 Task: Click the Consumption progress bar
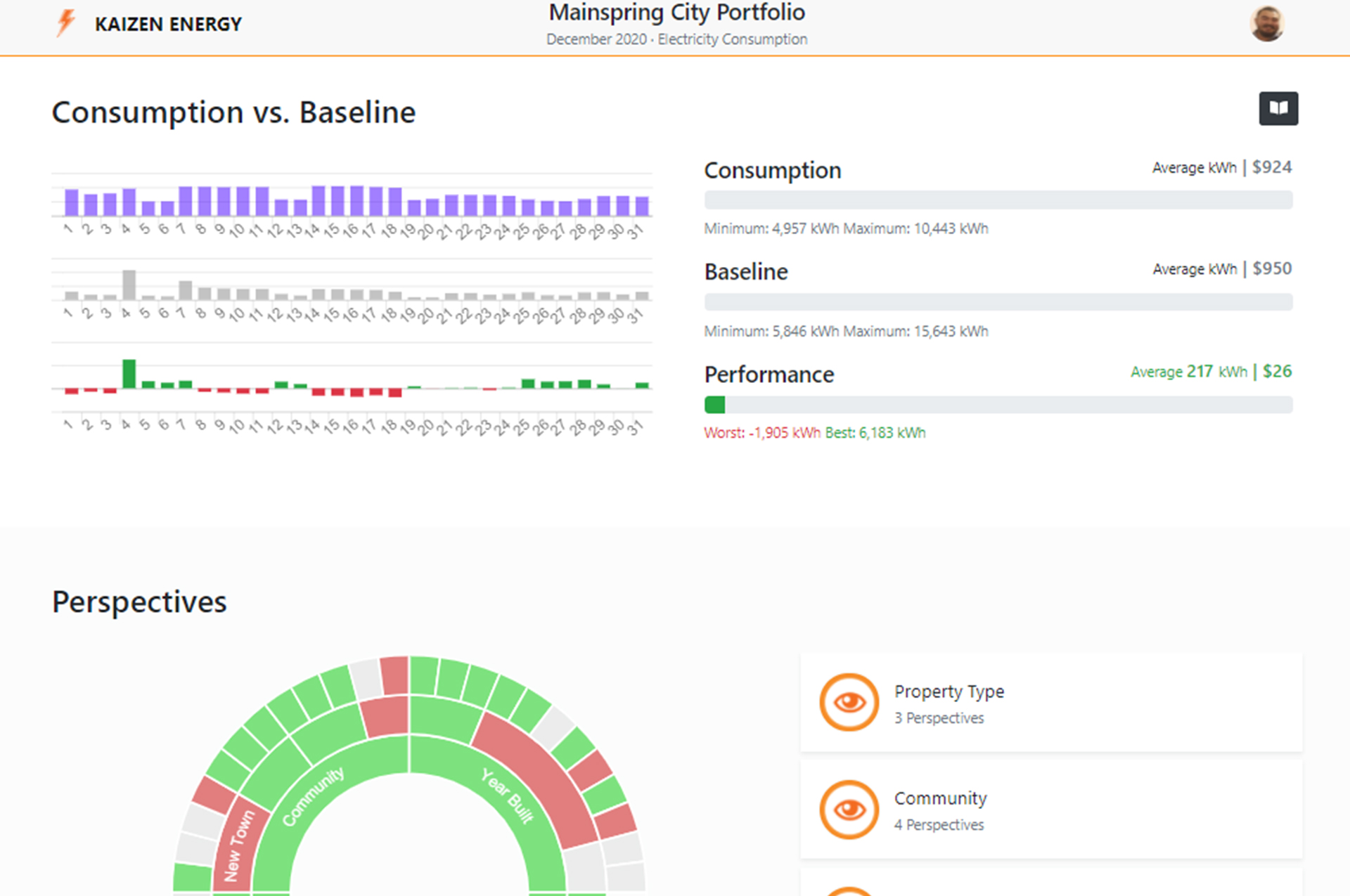998,200
